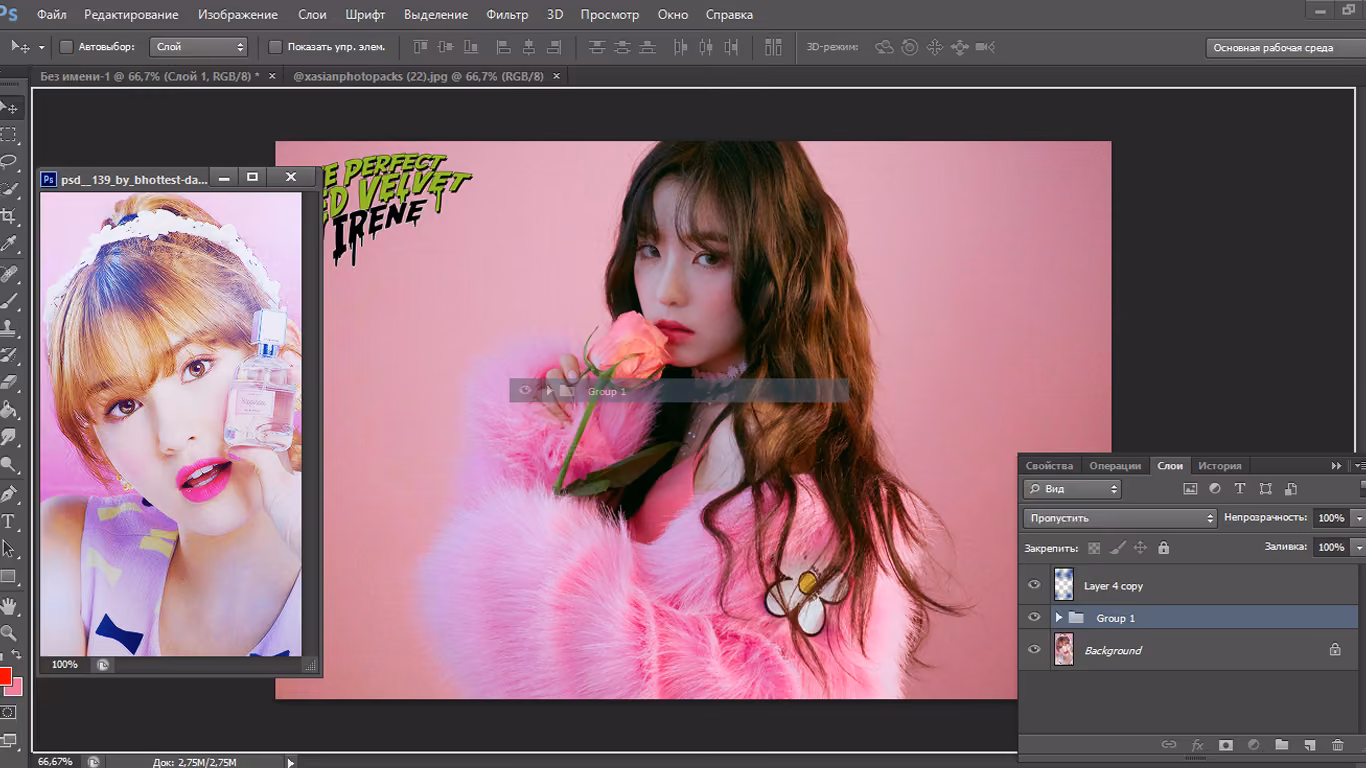This screenshot has height=768, width=1366.
Task: Open the Изображение menu
Action: [238, 15]
